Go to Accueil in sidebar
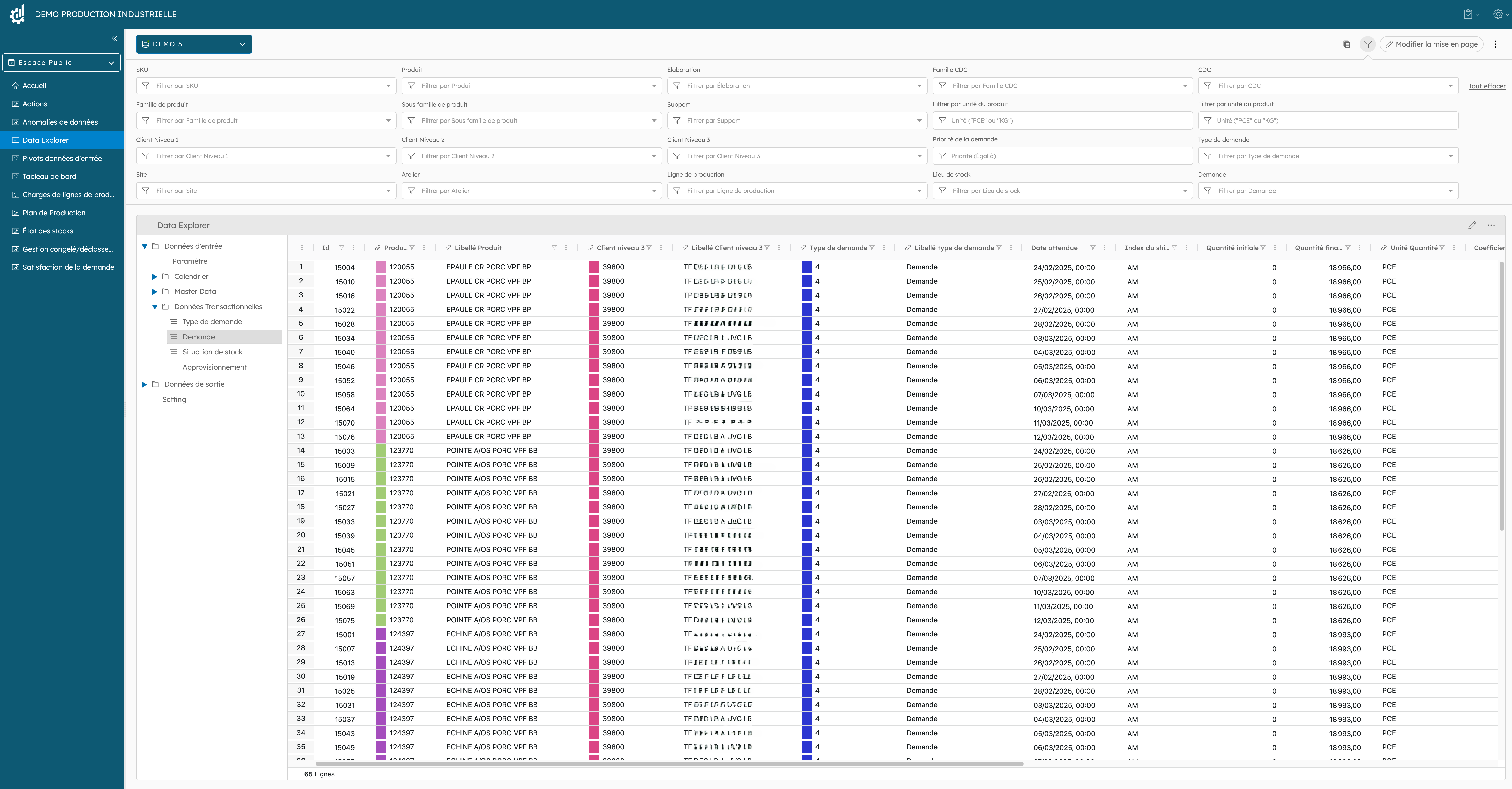Screen dimensions: 1512x789 (x=62, y=86)
